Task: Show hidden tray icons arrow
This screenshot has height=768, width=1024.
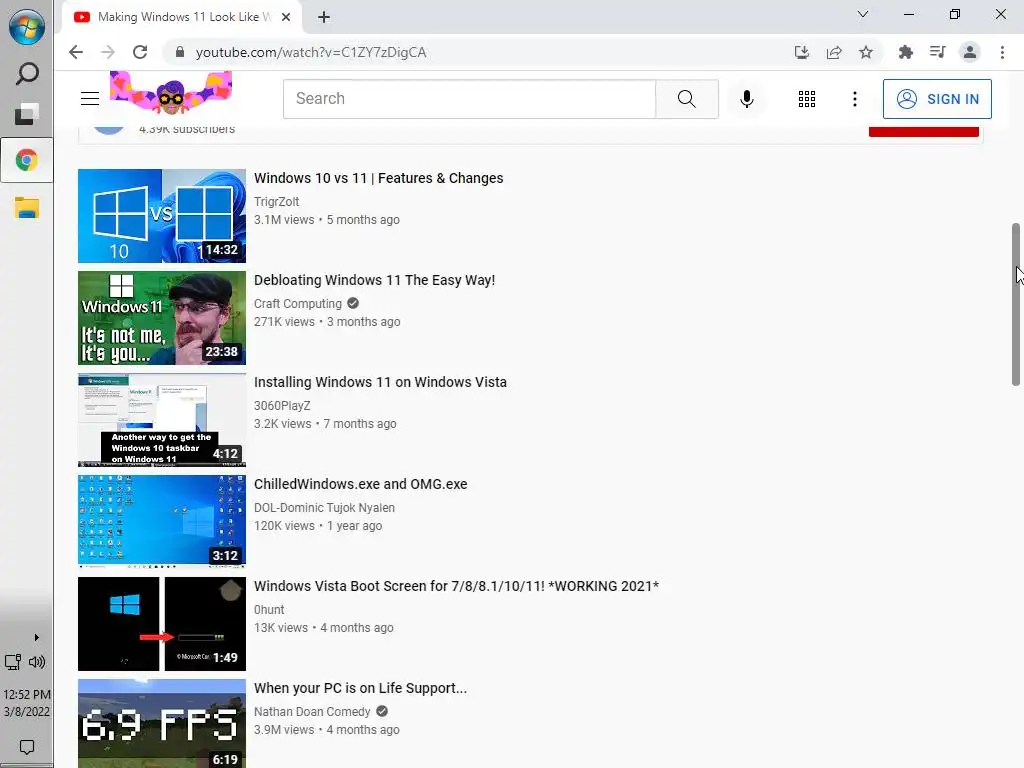Action: pos(37,637)
